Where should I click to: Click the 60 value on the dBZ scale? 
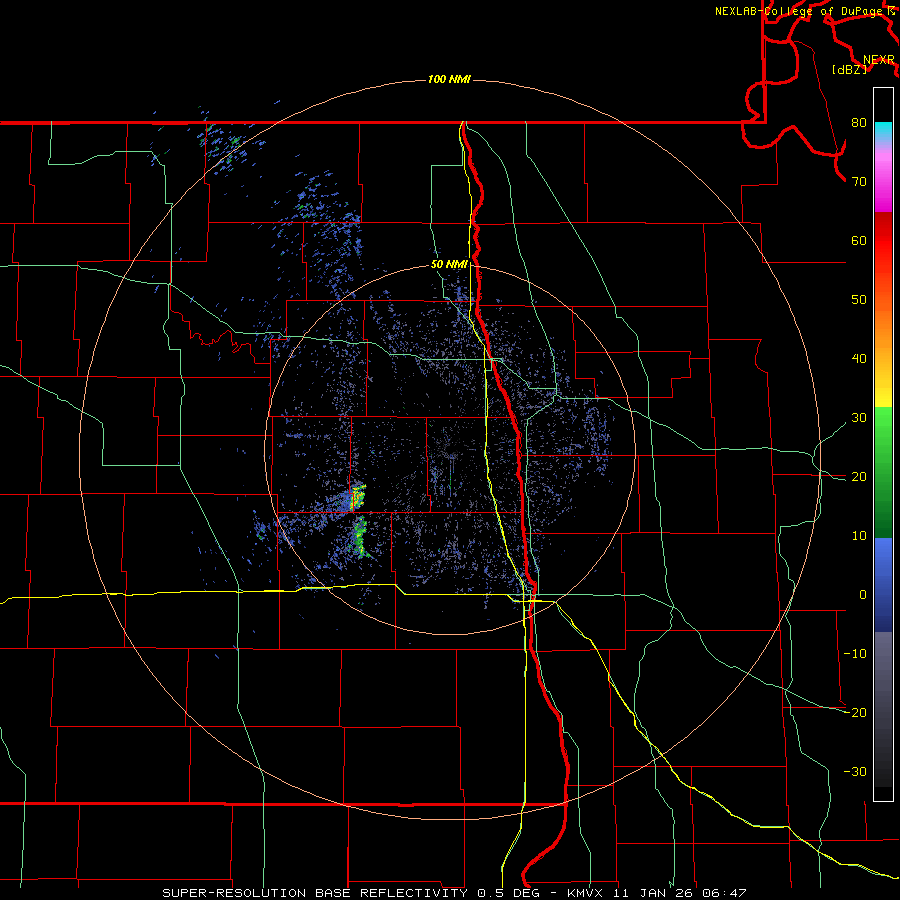coord(859,240)
